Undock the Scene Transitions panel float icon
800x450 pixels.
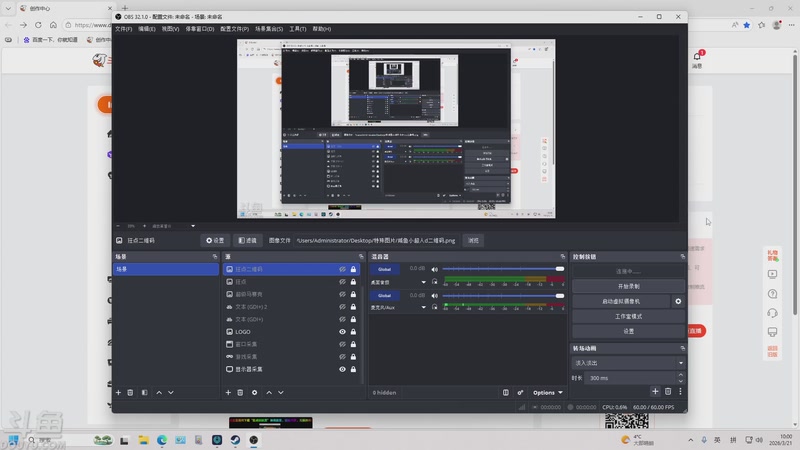coord(682,348)
